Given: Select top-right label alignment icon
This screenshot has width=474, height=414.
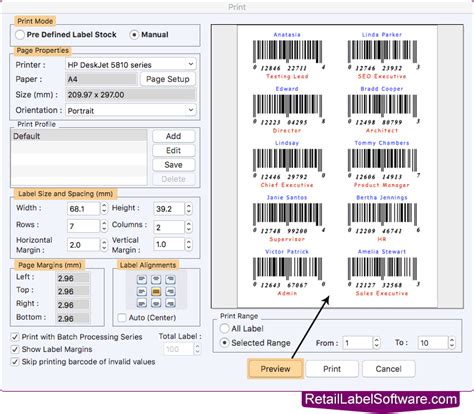Looking at the screenshot, I should pos(170,279).
